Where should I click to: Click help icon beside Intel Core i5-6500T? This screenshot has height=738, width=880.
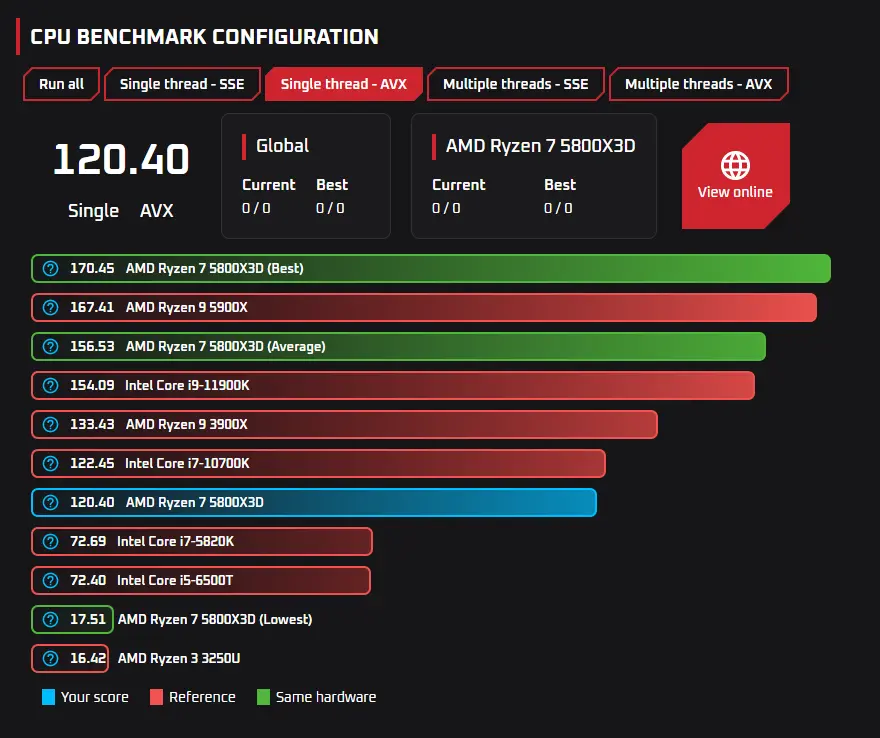51,580
